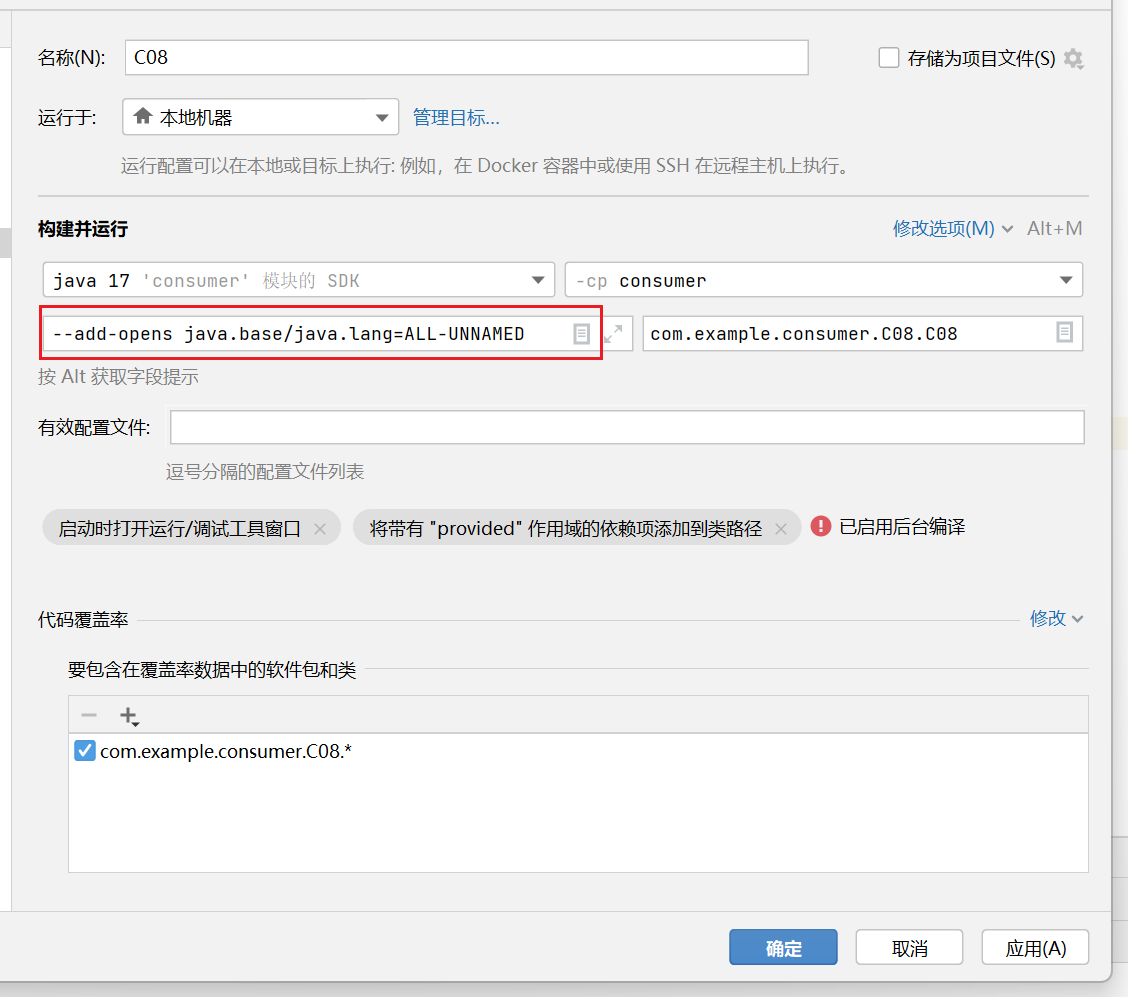1128x997 pixels.
Task: Apply changes using 应用(A)
Action: (x=1035, y=947)
